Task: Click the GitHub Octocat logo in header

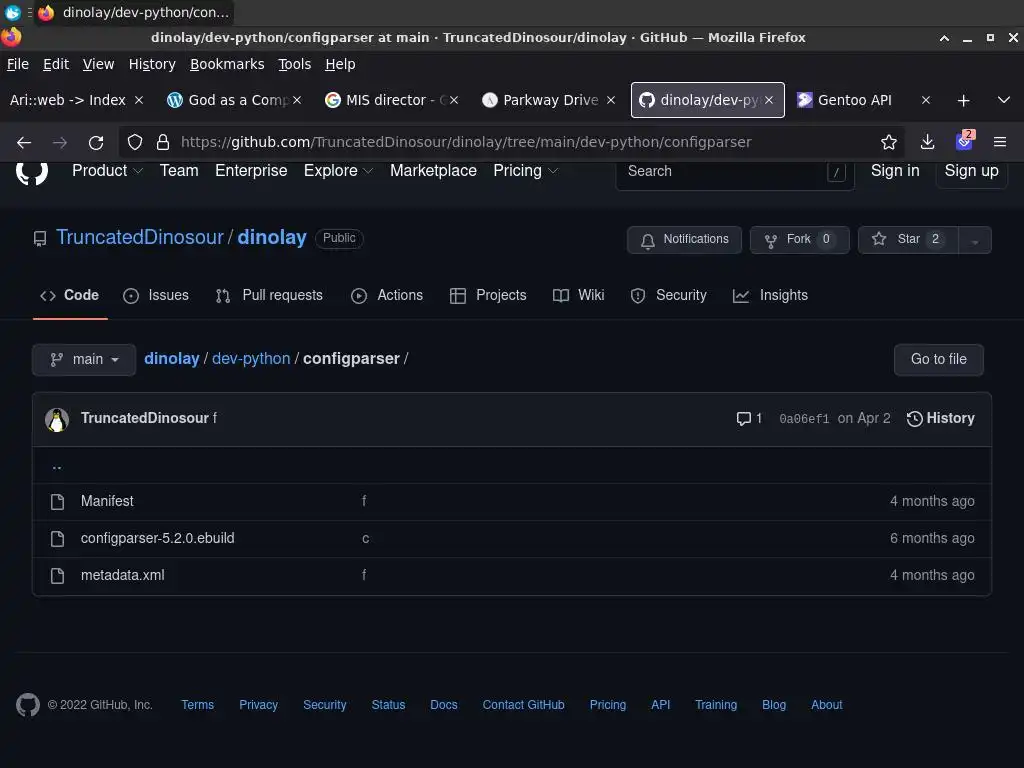Action: click(x=31, y=171)
